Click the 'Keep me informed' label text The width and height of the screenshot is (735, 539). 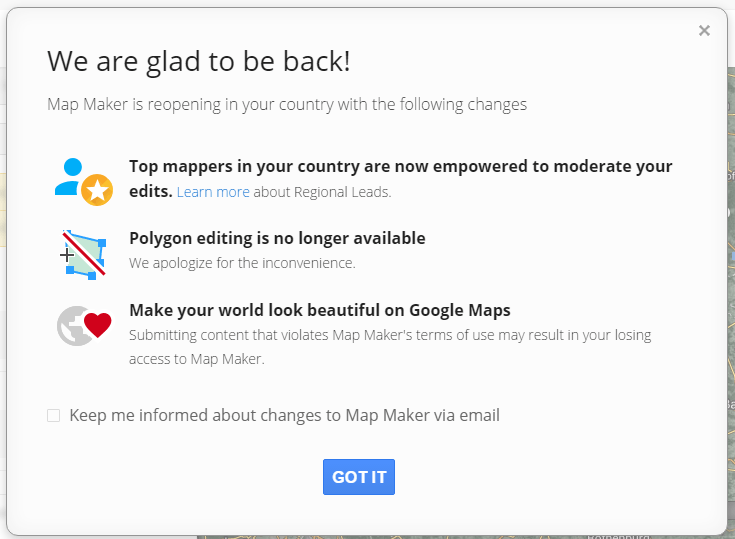[284, 415]
